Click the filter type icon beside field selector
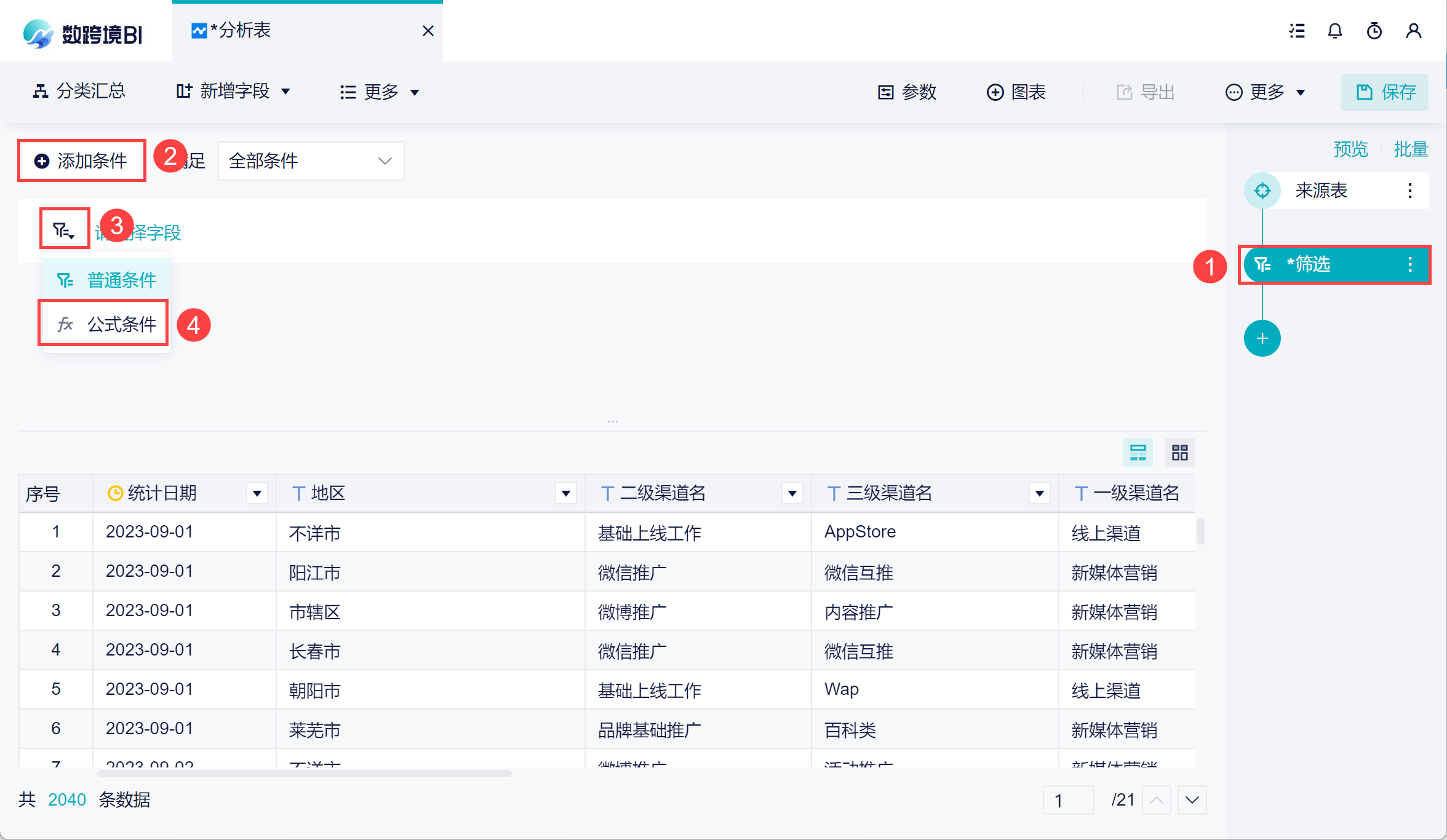The image size is (1447, 840). point(64,230)
